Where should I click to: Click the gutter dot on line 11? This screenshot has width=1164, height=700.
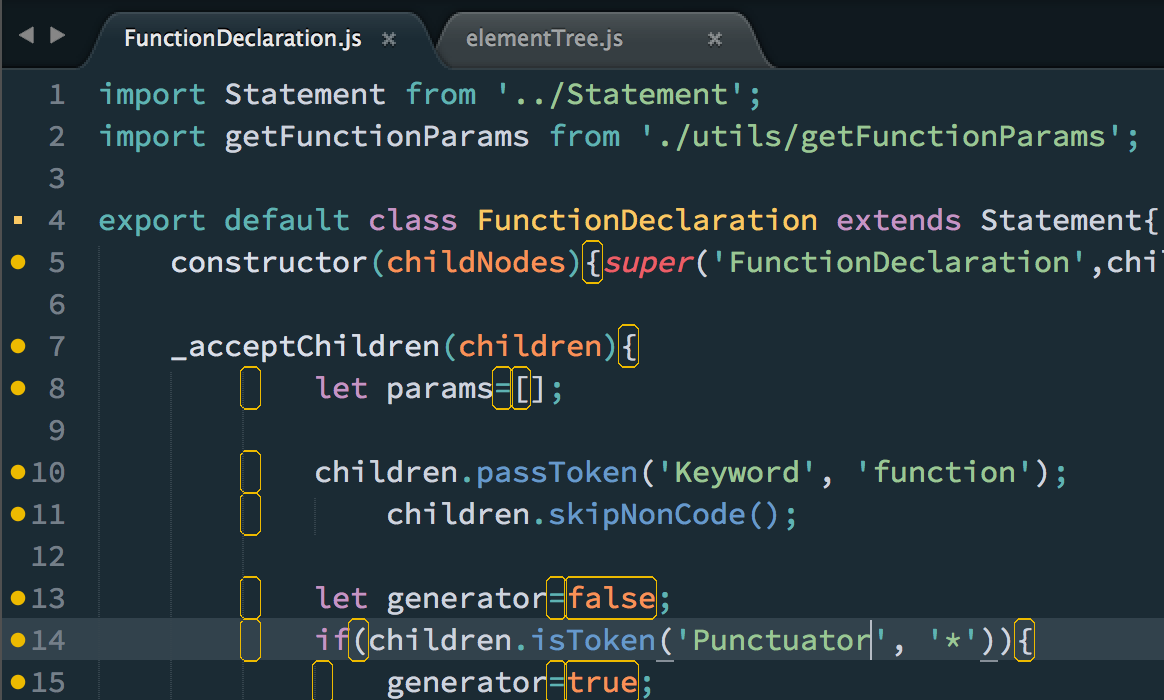point(18,514)
